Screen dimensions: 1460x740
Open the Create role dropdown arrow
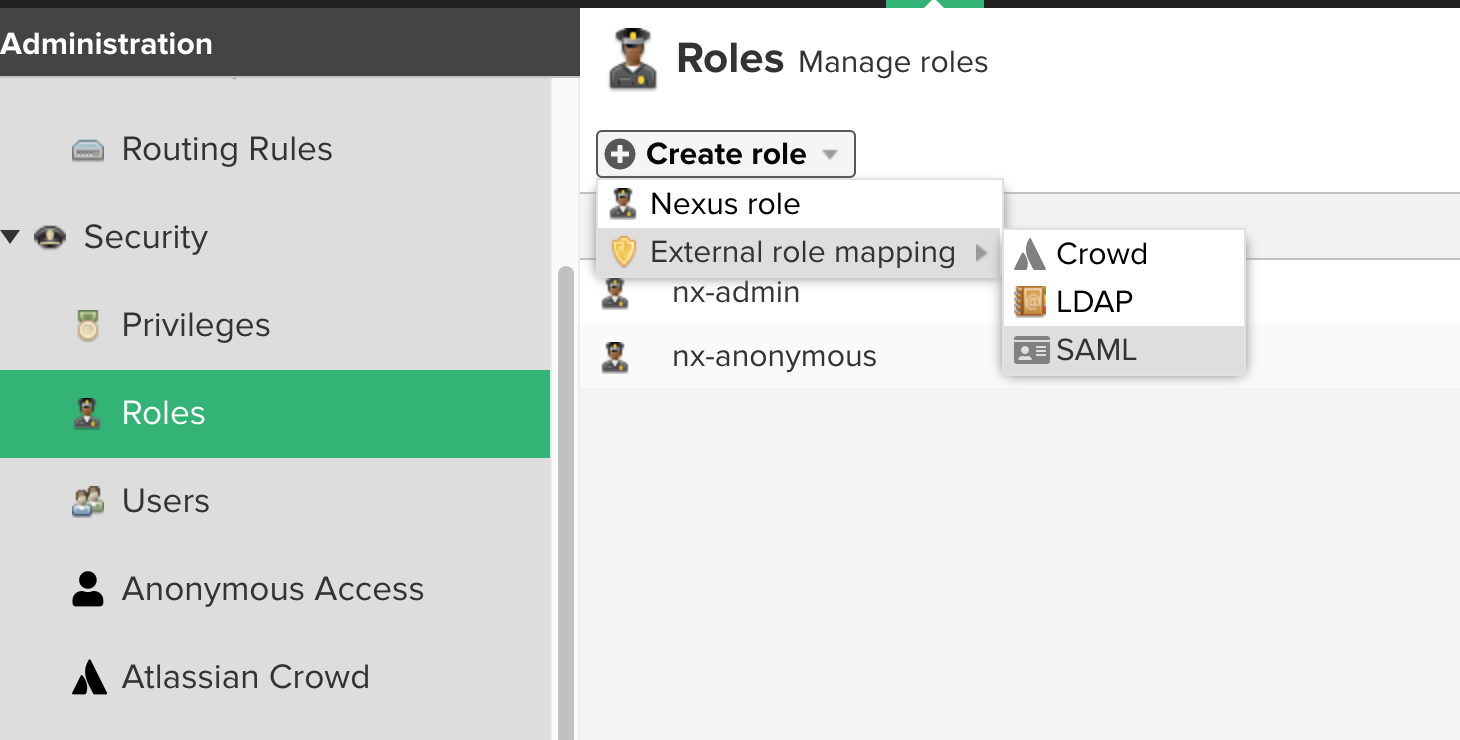pos(829,155)
